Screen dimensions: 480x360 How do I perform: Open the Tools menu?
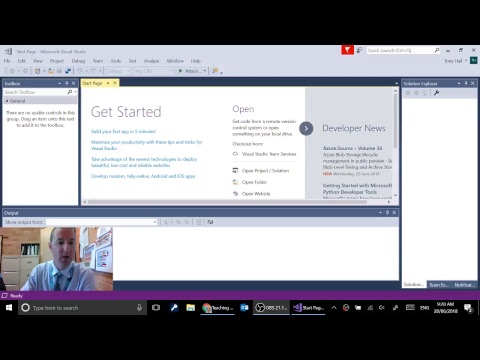coord(116,61)
